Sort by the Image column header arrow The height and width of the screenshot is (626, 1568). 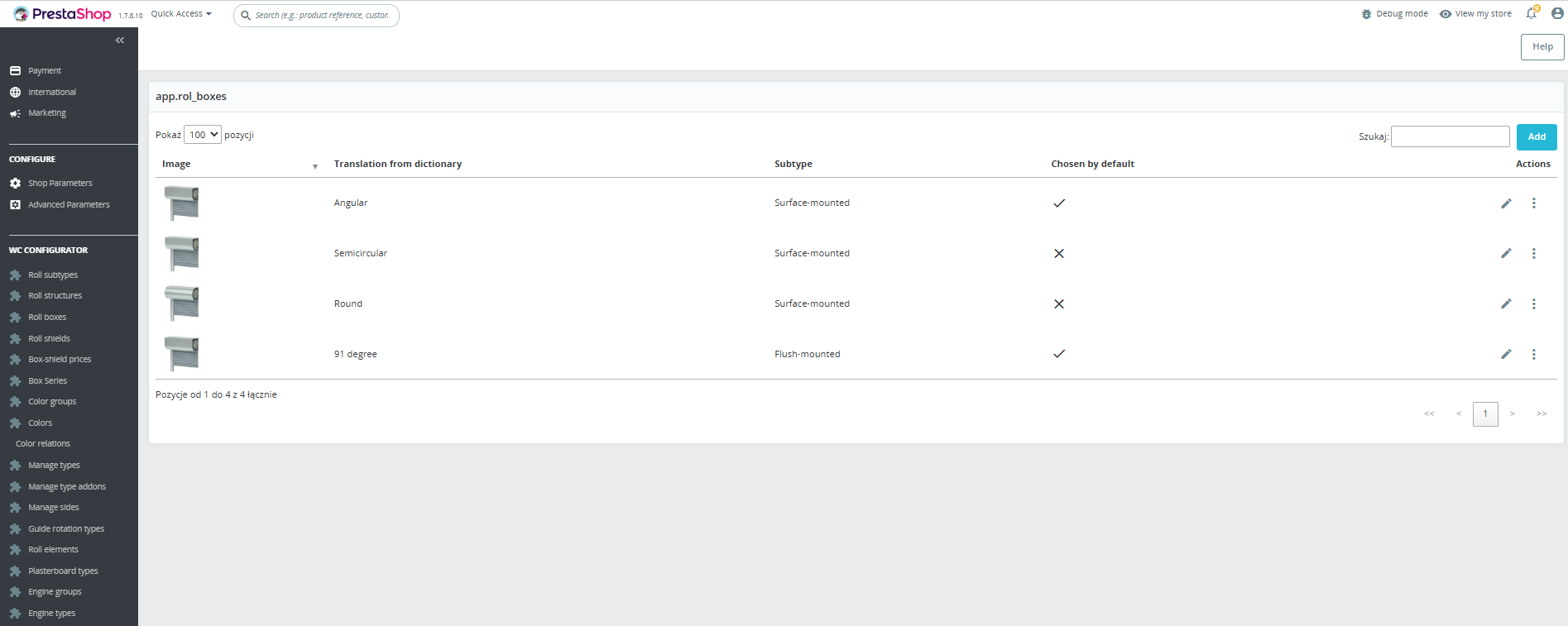(x=314, y=166)
